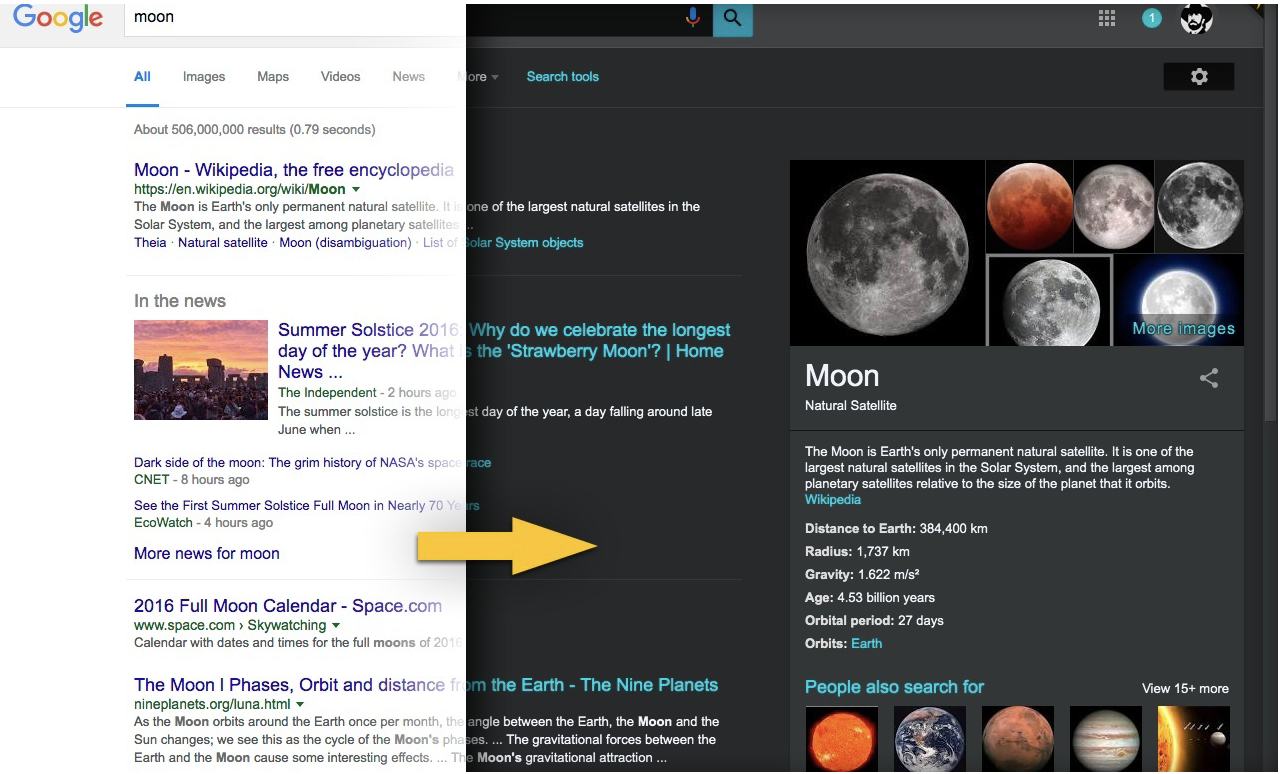Viewport: 1280px width, 774px height.
Task: Open the Stonehenge news thumbnail
Action: point(201,370)
